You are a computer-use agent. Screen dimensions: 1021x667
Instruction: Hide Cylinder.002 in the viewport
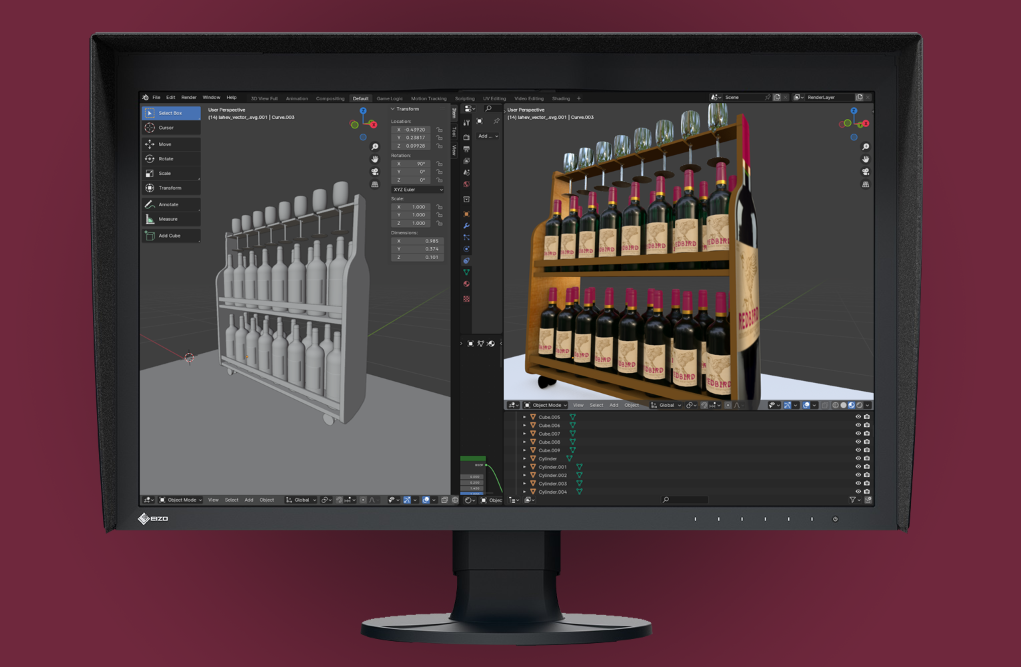tap(858, 475)
